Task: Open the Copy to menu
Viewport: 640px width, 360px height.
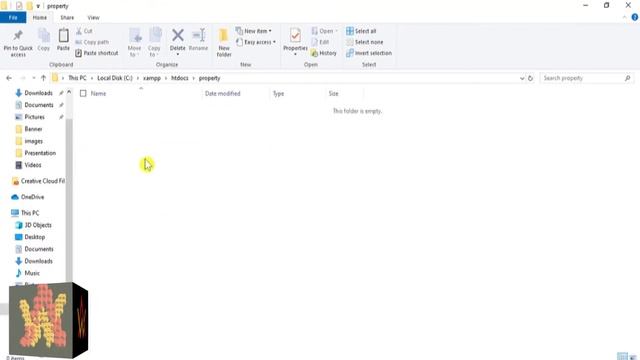Action: tap(154, 42)
